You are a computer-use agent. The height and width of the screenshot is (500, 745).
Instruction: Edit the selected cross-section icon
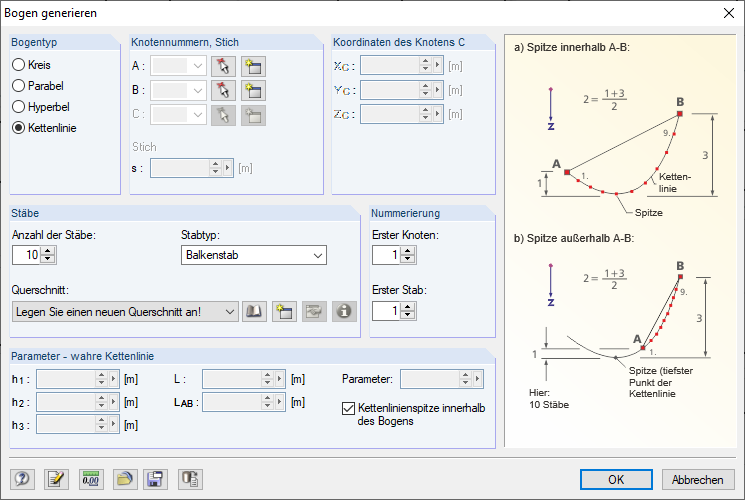point(314,312)
